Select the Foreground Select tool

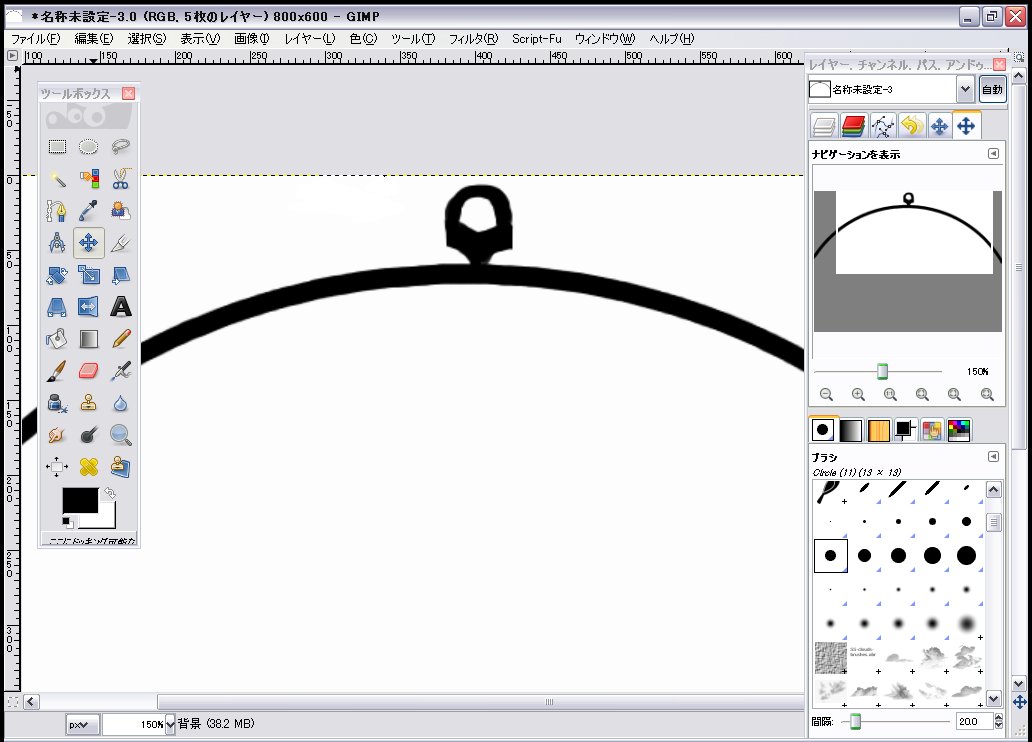point(120,211)
